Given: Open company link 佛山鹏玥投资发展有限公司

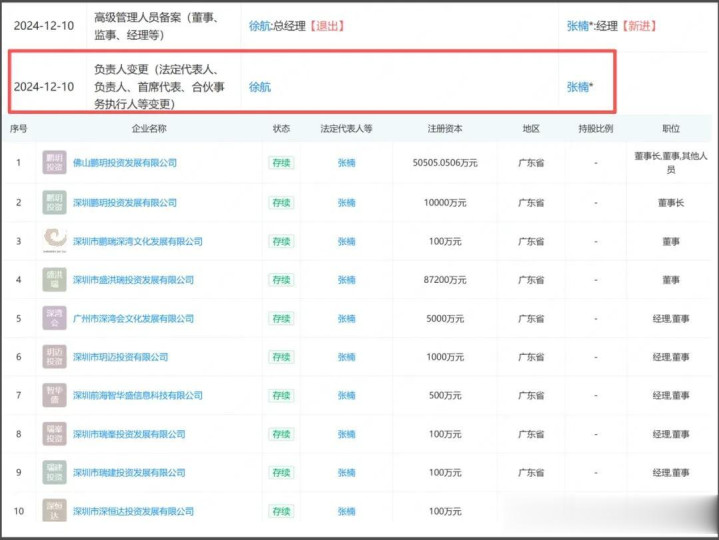Looking at the screenshot, I should pos(124,163).
